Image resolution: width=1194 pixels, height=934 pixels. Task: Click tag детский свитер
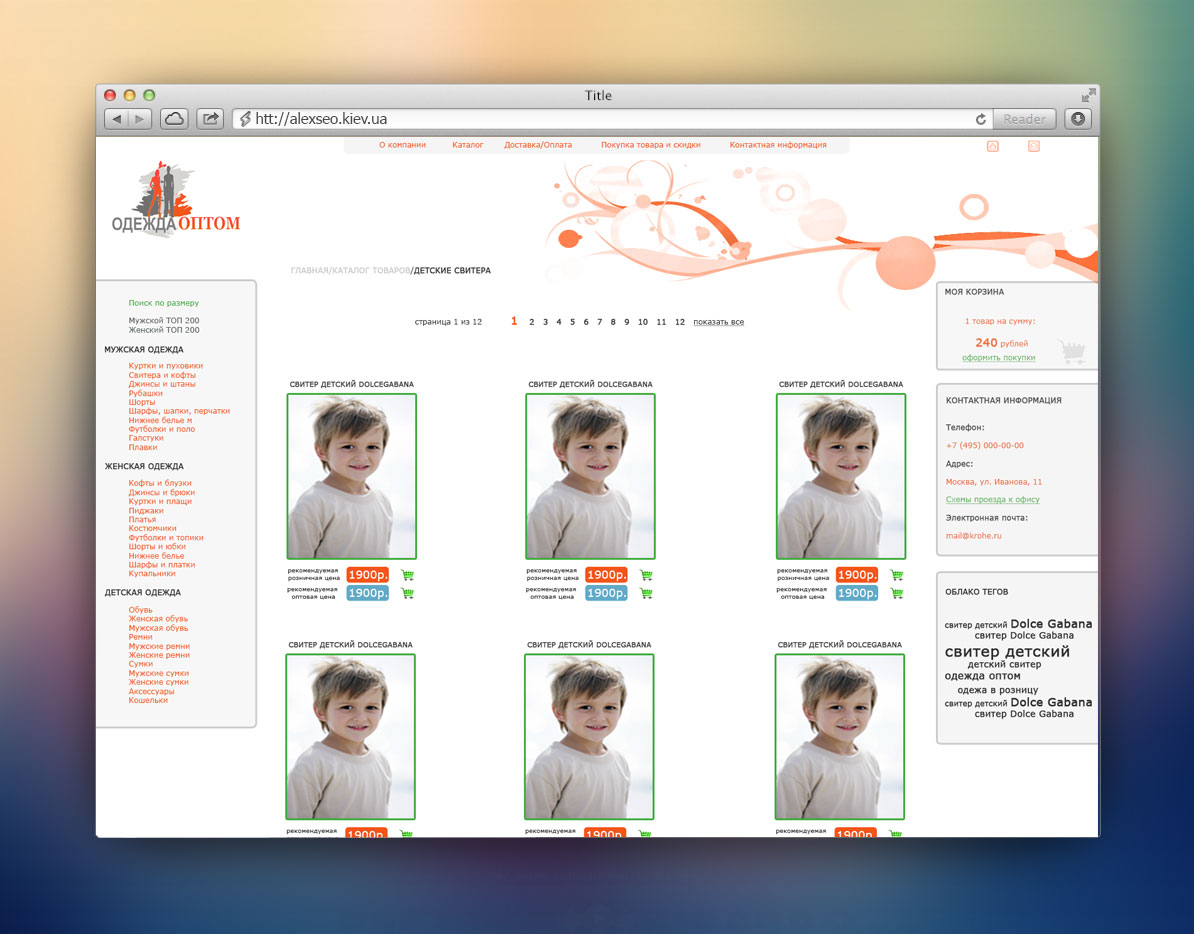pos(1004,665)
